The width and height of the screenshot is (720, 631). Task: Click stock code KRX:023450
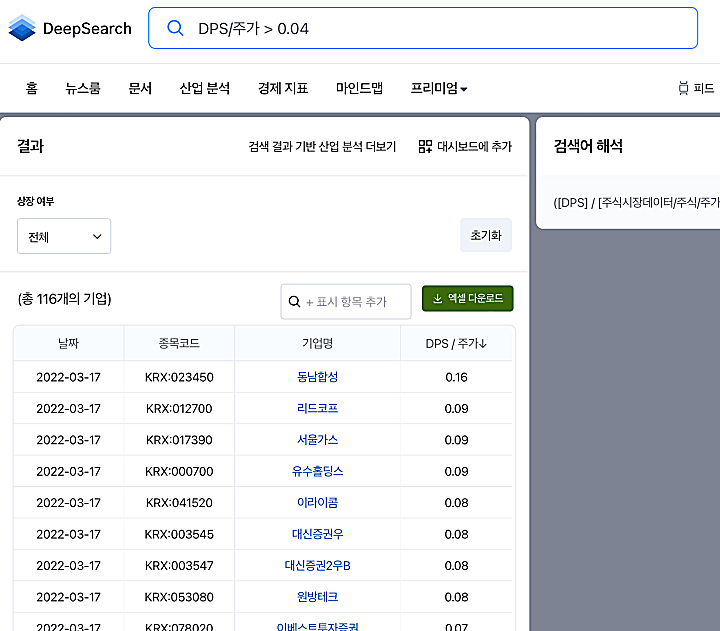179,377
